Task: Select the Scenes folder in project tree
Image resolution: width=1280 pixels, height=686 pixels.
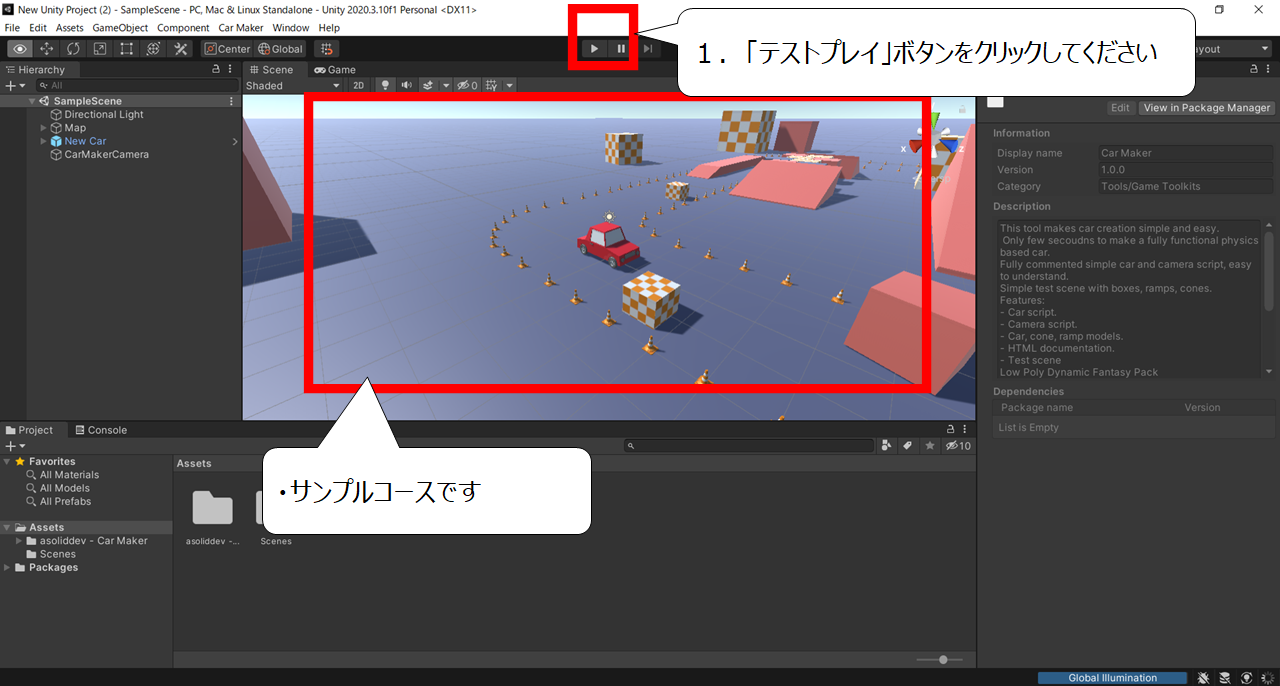Action: [x=57, y=554]
